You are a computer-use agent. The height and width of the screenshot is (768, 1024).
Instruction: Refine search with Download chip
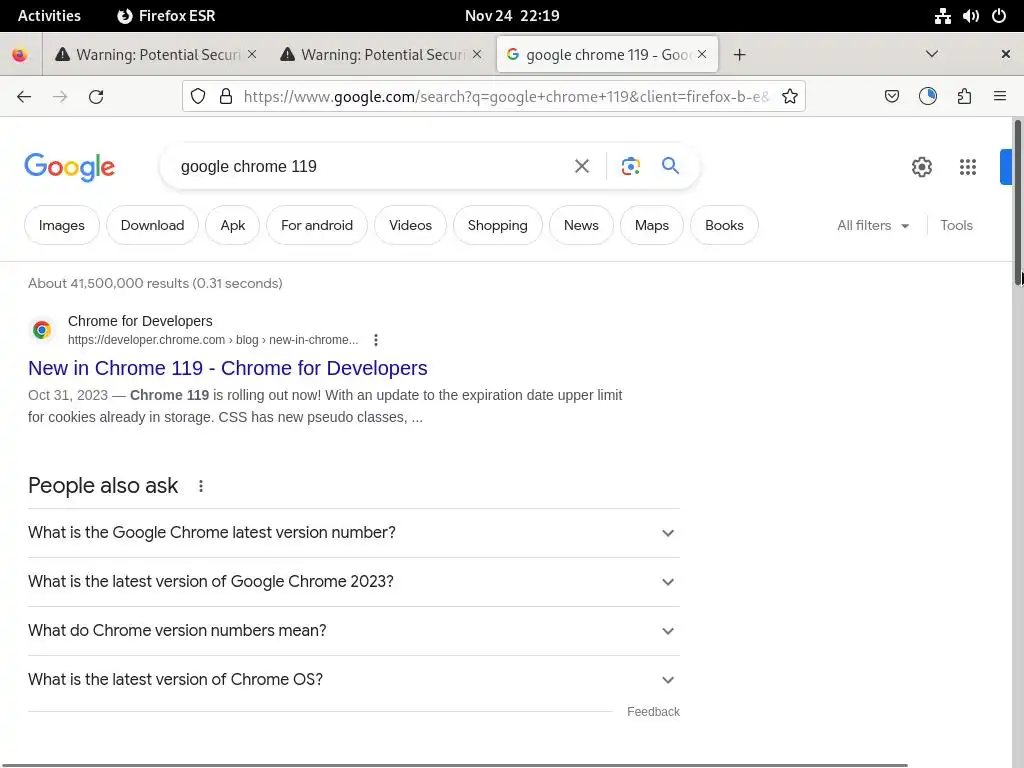click(x=152, y=225)
